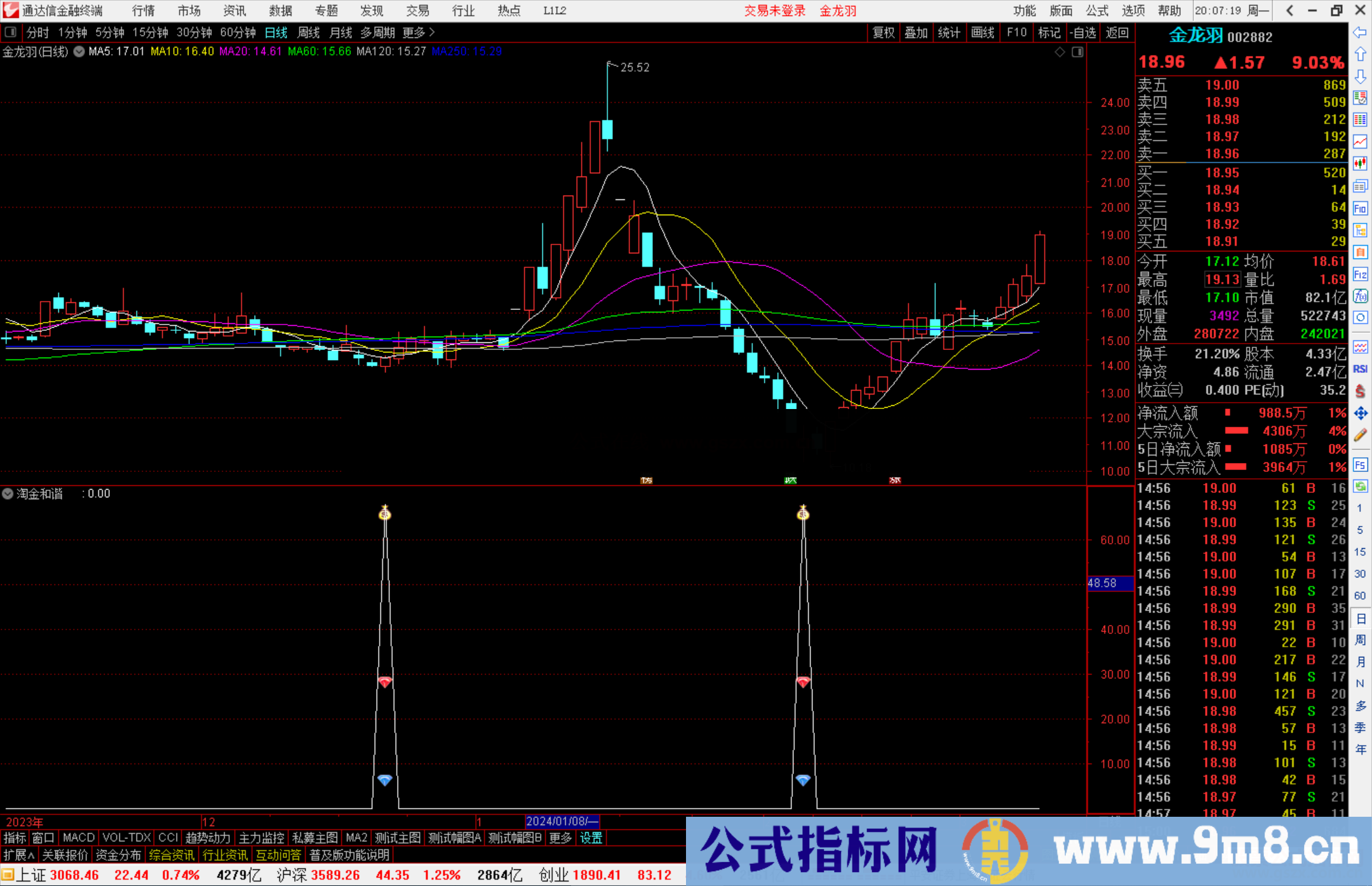Viewport: 1372px width, 886px height.
Task: Open the 公式 menu
Action: click(1096, 11)
